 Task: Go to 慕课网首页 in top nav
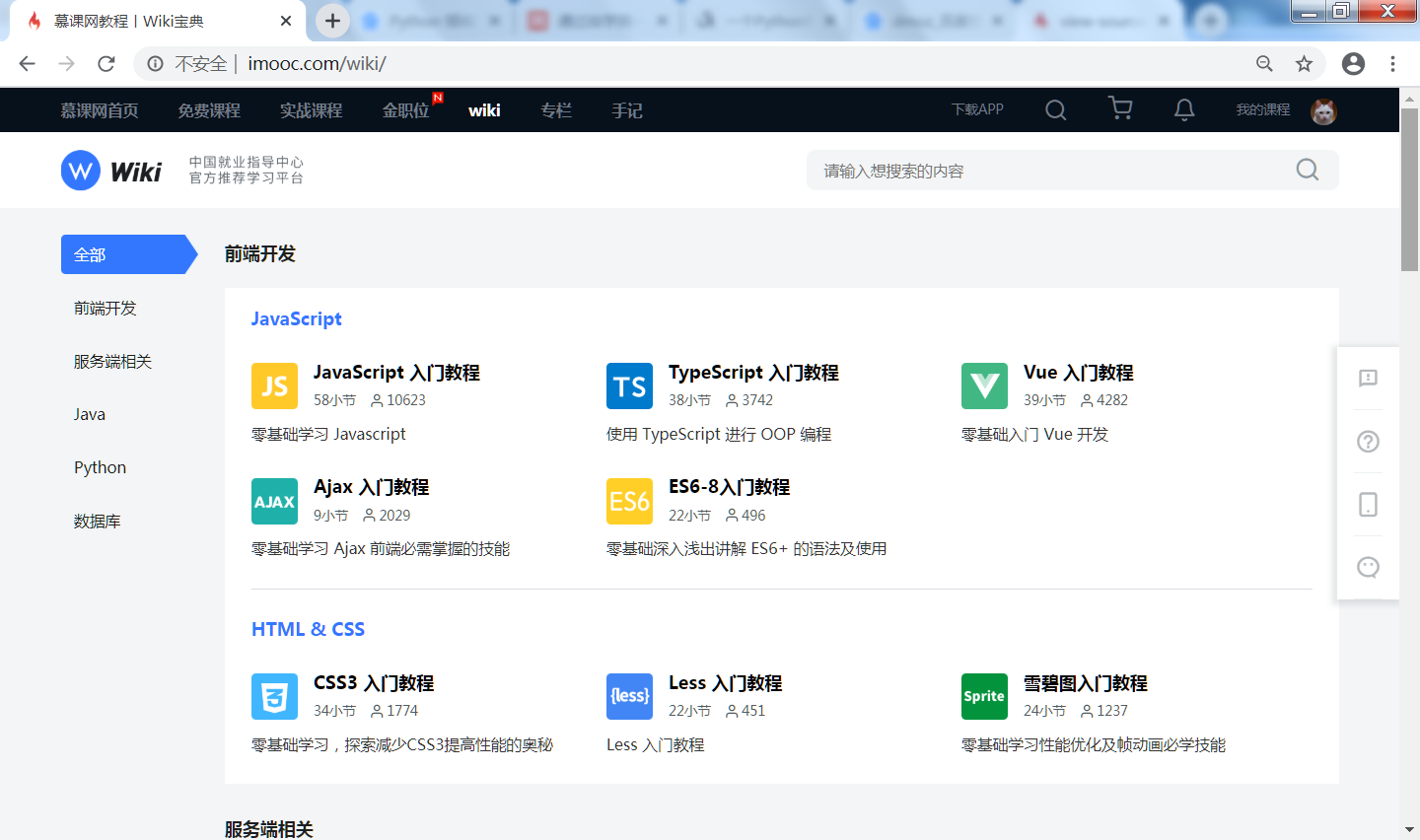(x=100, y=110)
